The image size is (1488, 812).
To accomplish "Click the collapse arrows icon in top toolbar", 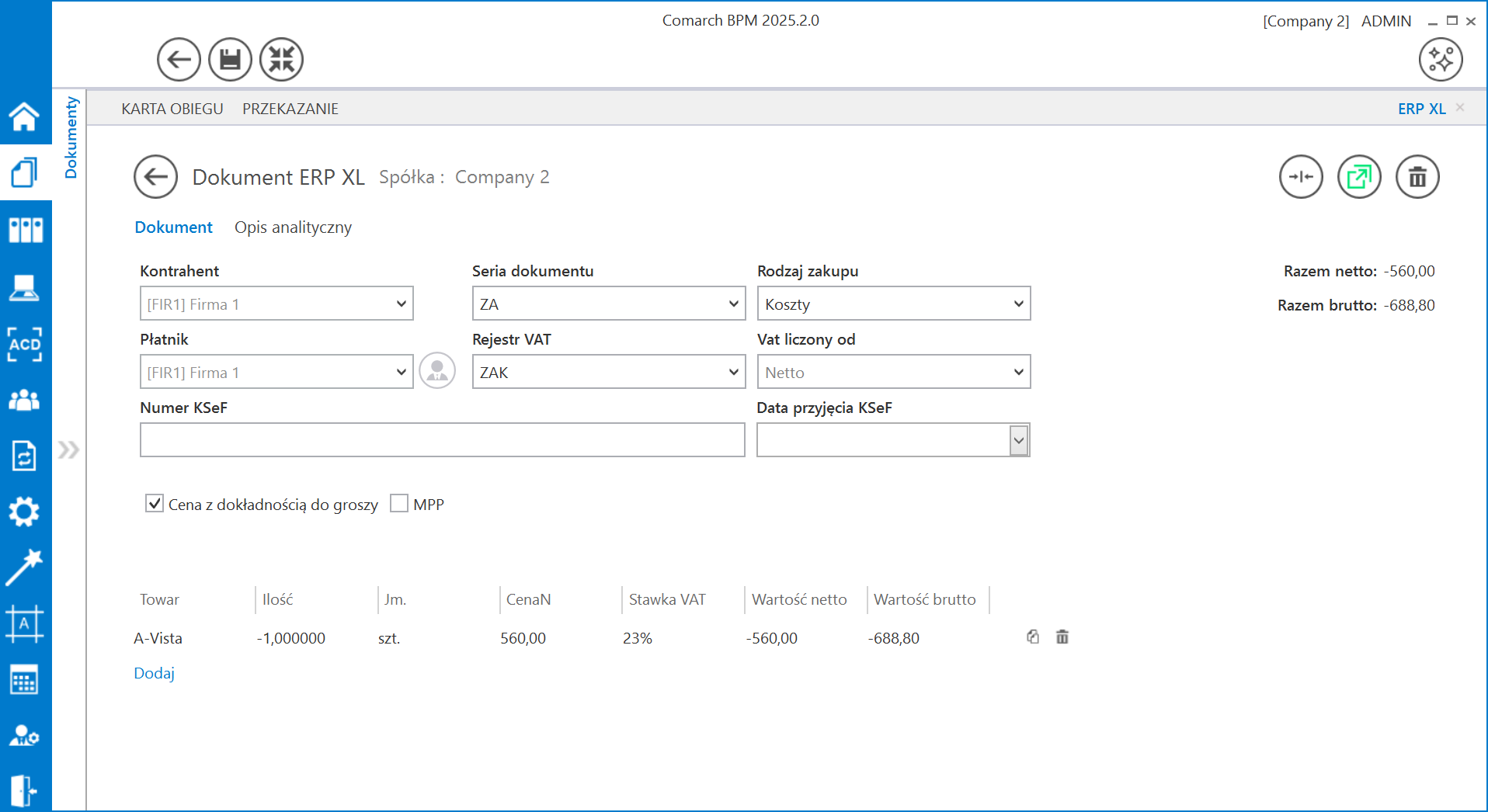I will point(281,60).
